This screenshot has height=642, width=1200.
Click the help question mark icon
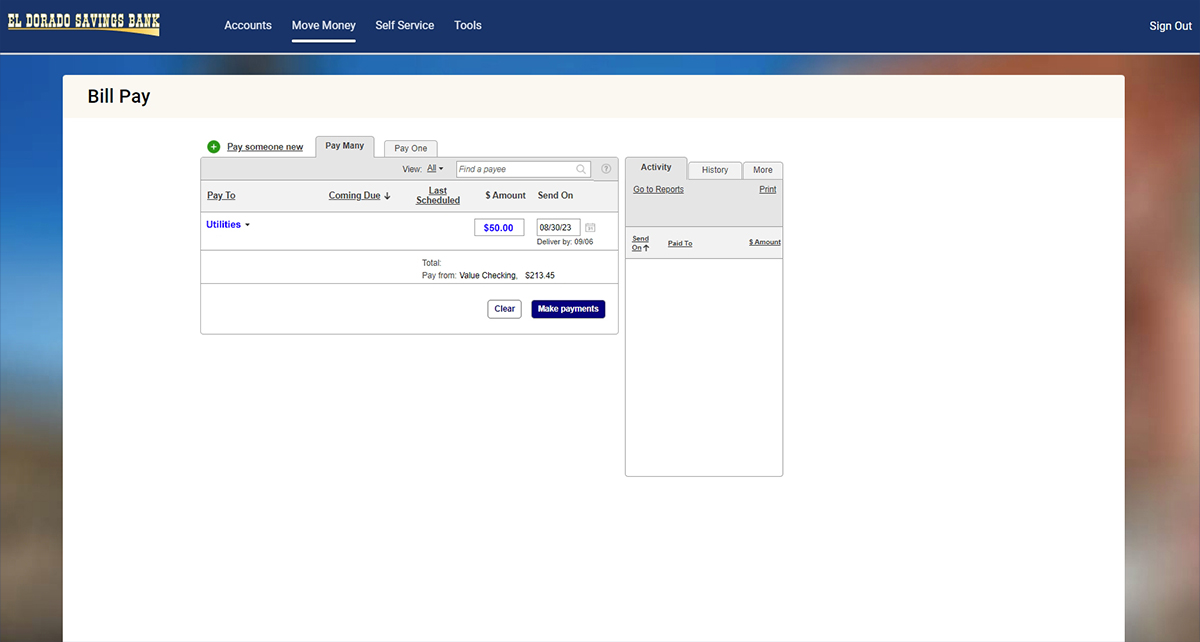pyautogui.click(x=606, y=169)
